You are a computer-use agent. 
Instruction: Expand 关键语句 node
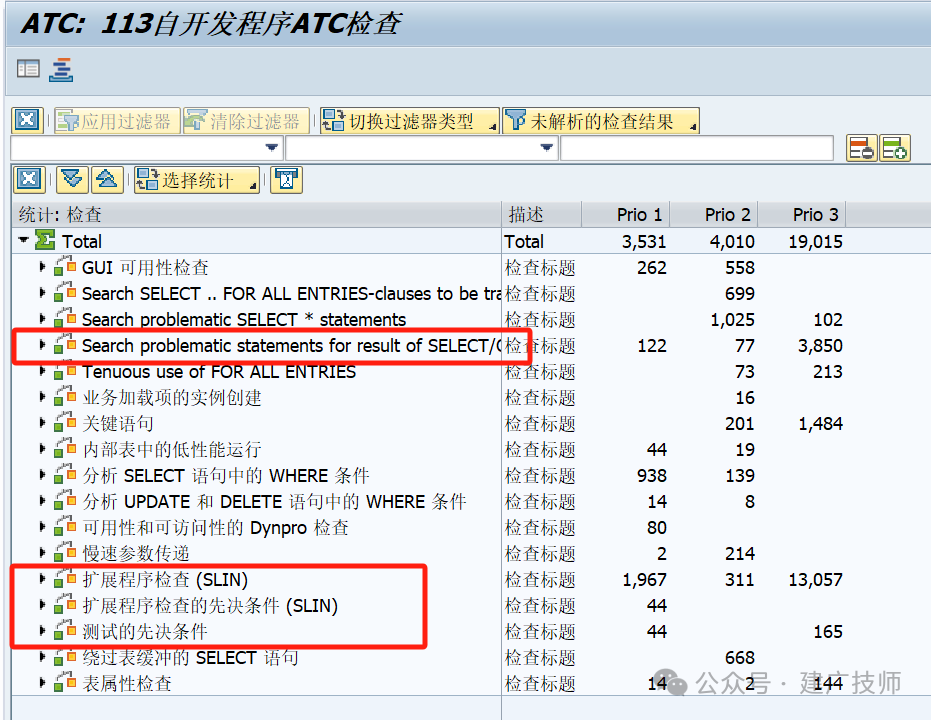[x=42, y=423]
